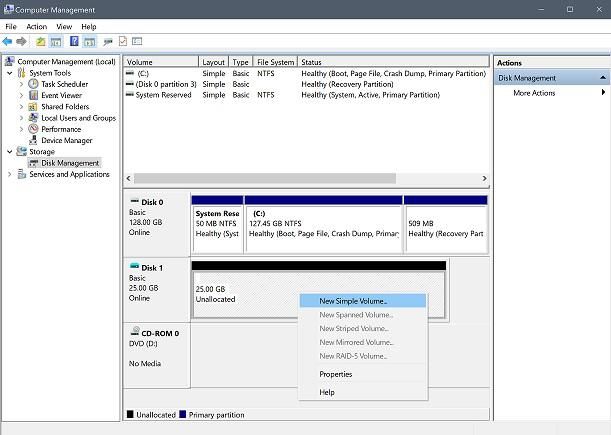Click the blue Help question mark icon
Viewport: 611px width, 435px height.
click(74, 41)
